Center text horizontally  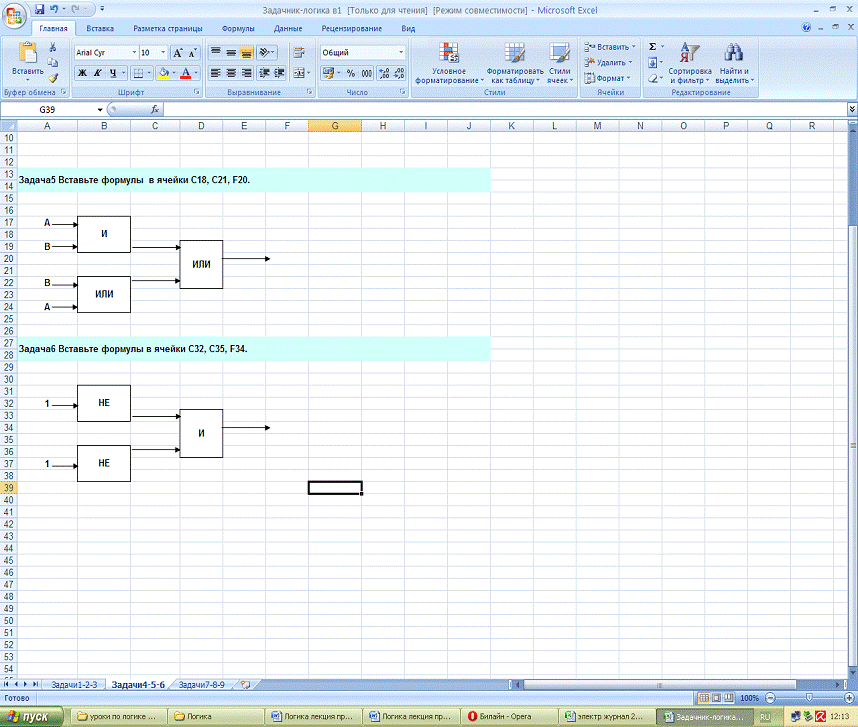click(231, 73)
